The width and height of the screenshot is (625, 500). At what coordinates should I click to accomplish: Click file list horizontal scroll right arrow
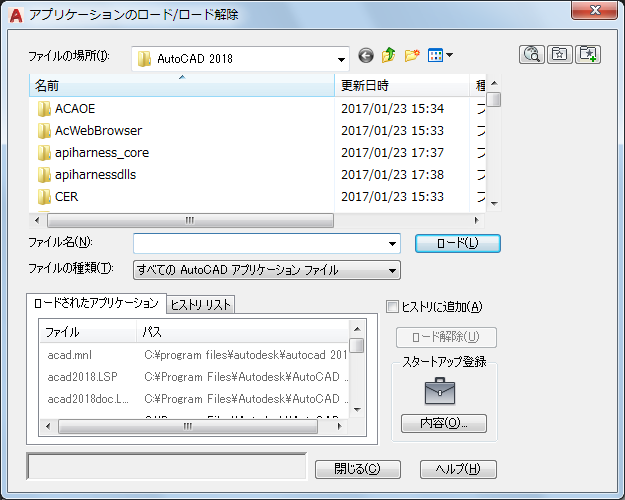[476, 220]
